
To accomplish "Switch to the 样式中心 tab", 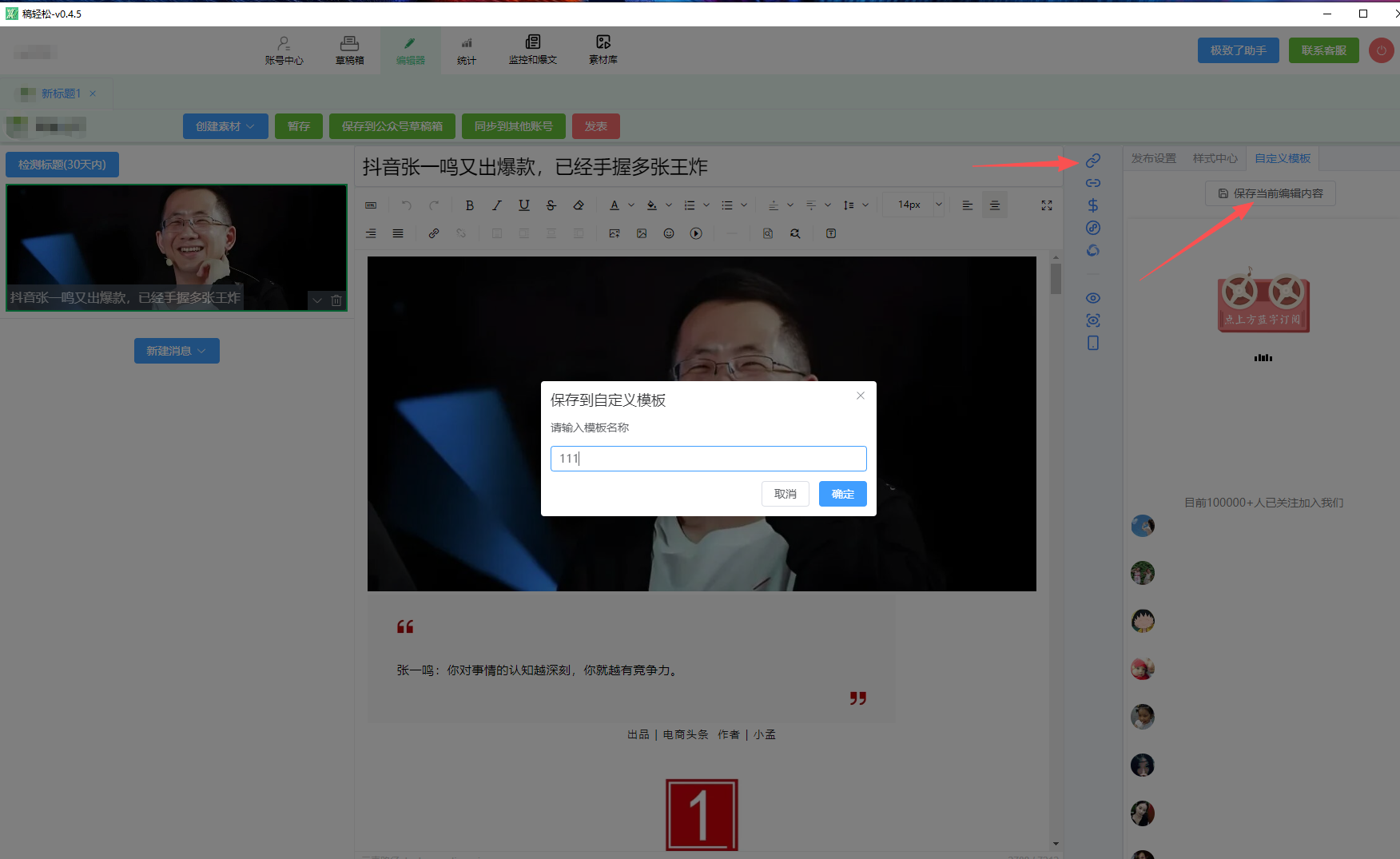I will (x=1215, y=158).
